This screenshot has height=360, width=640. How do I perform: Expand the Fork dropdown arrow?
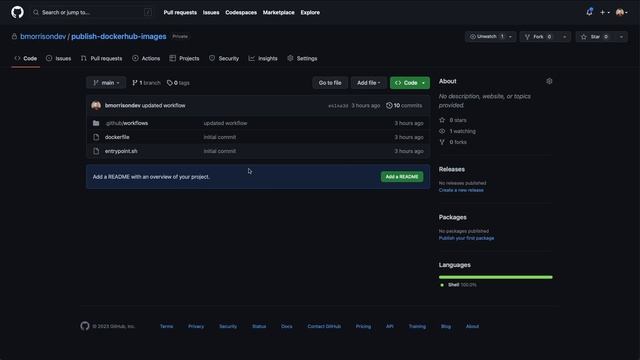tap(565, 37)
